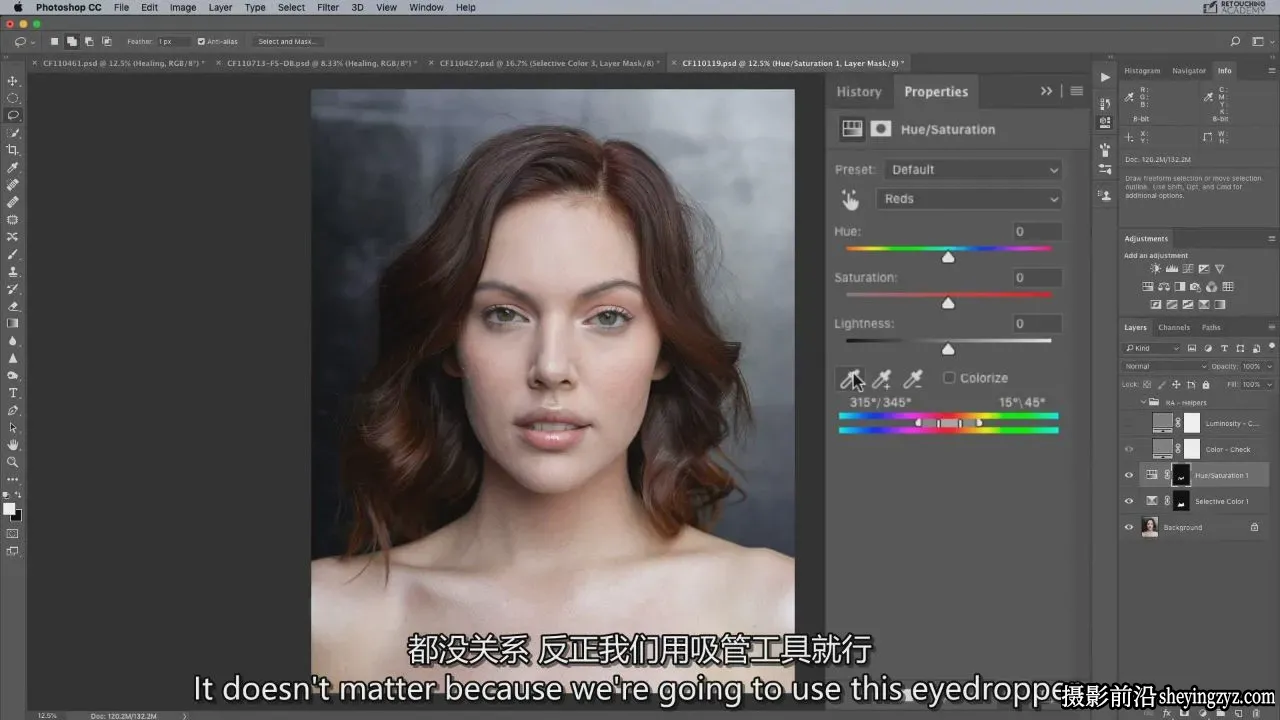Open the Properties panel menu button

[x=1076, y=91]
